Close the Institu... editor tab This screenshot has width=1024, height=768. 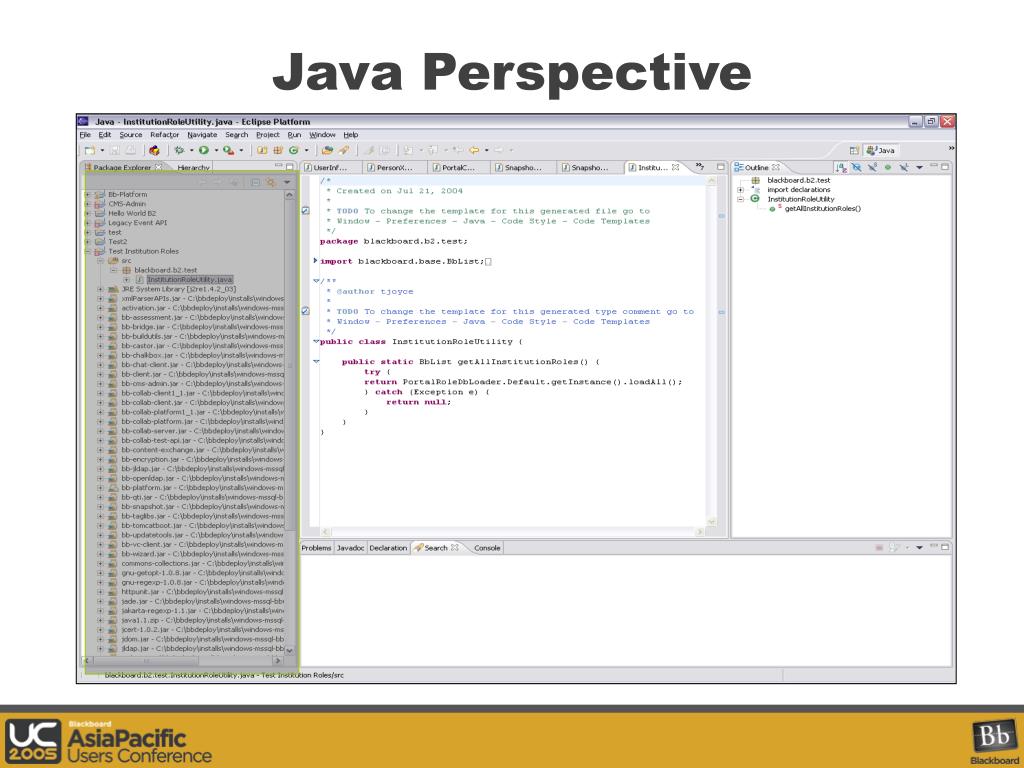coord(675,167)
